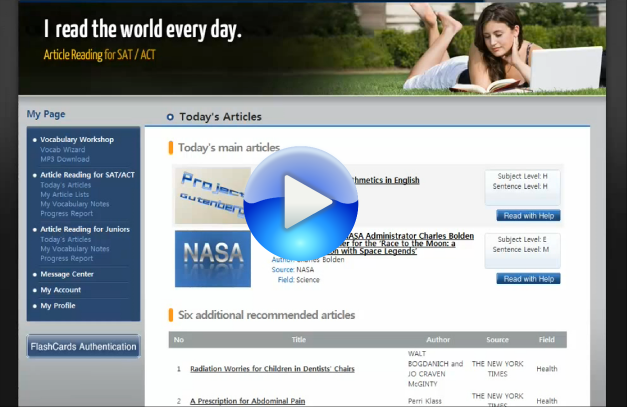Open My Profile in sidebar

click(x=58, y=305)
